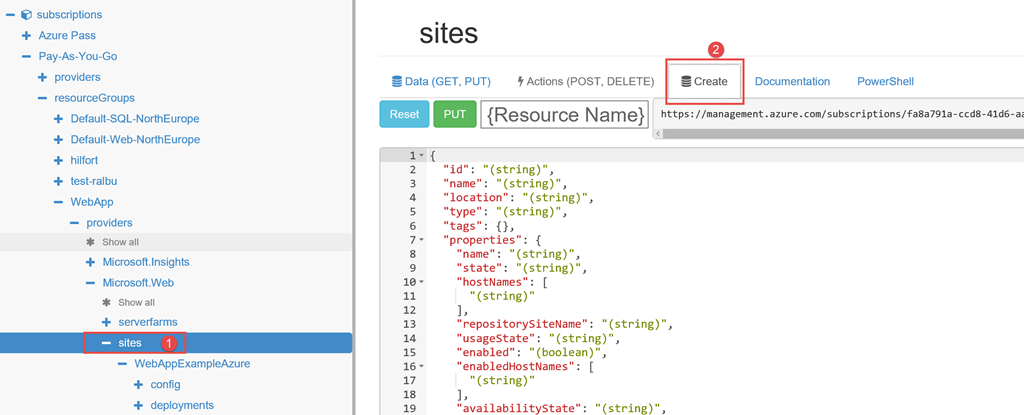Switch to the PowerShell tab

tap(886, 82)
